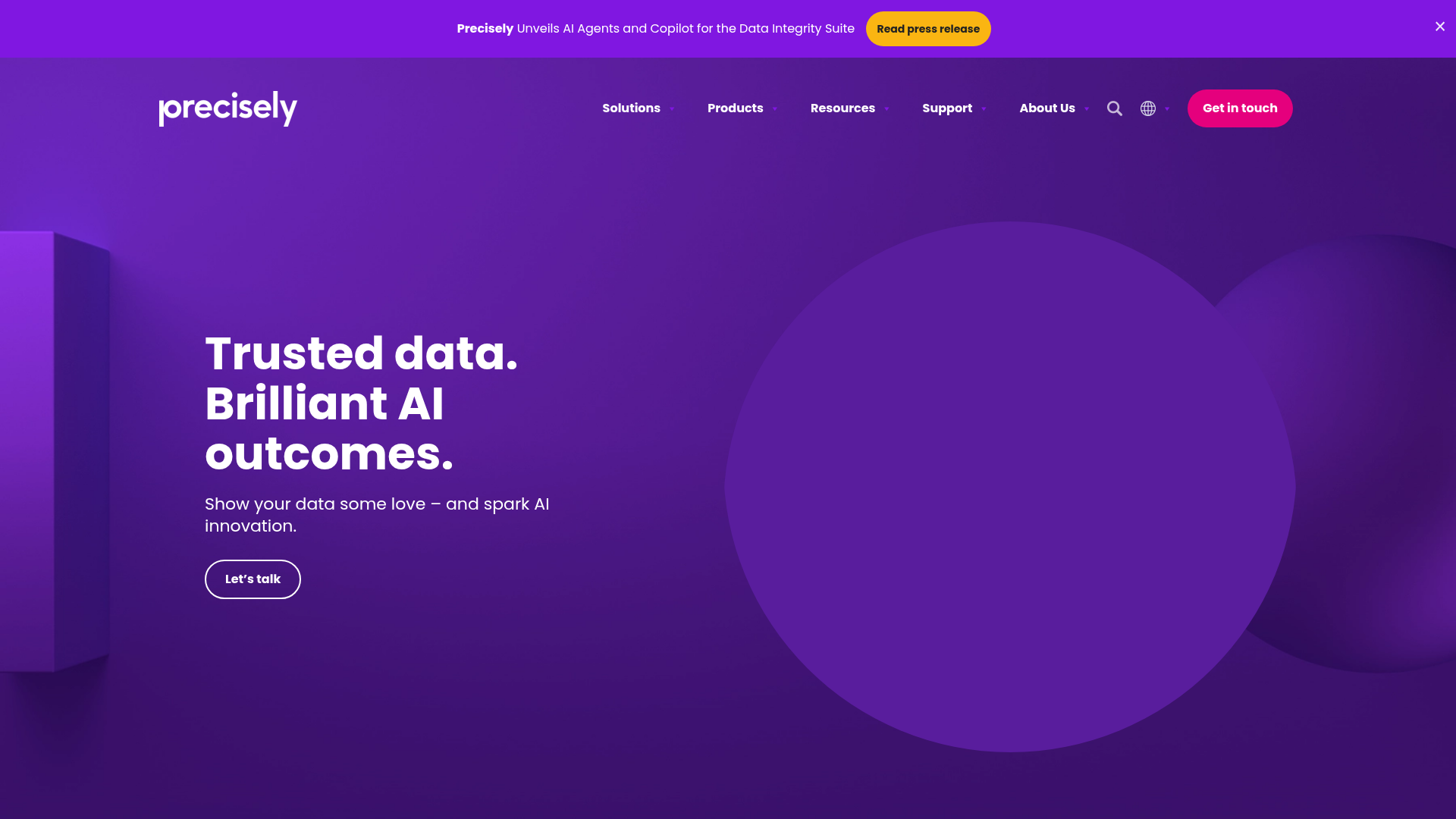Image resolution: width=1456 pixels, height=819 pixels.
Task: Click the Precisely bold text in the banner
Action: [x=485, y=28]
